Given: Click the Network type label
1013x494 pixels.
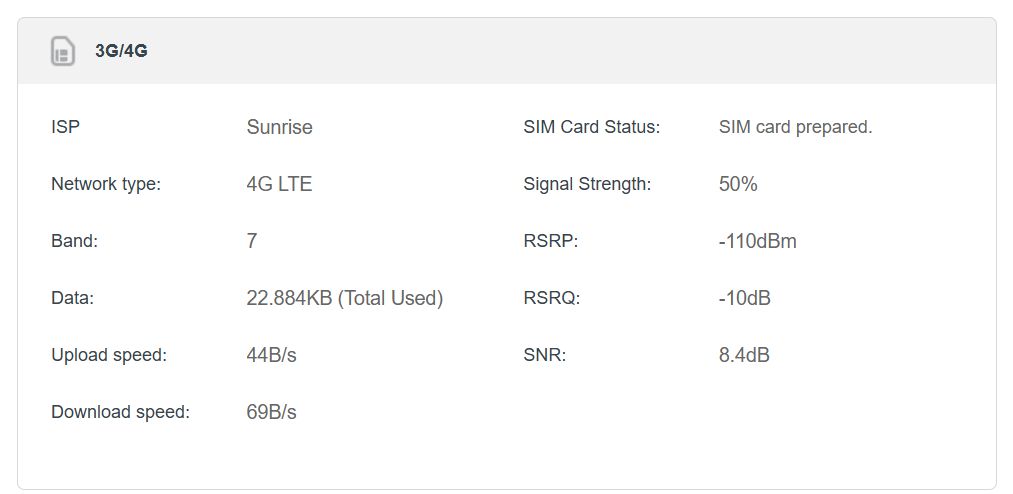Looking at the screenshot, I should click(x=106, y=184).
